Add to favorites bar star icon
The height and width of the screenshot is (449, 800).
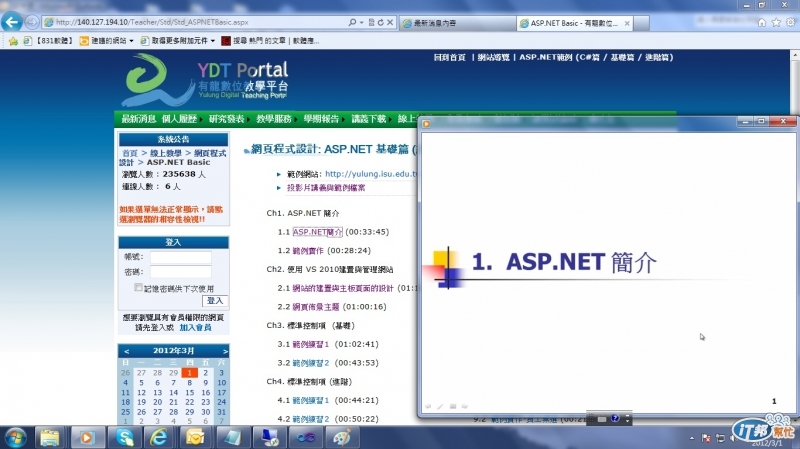point(13,41)
